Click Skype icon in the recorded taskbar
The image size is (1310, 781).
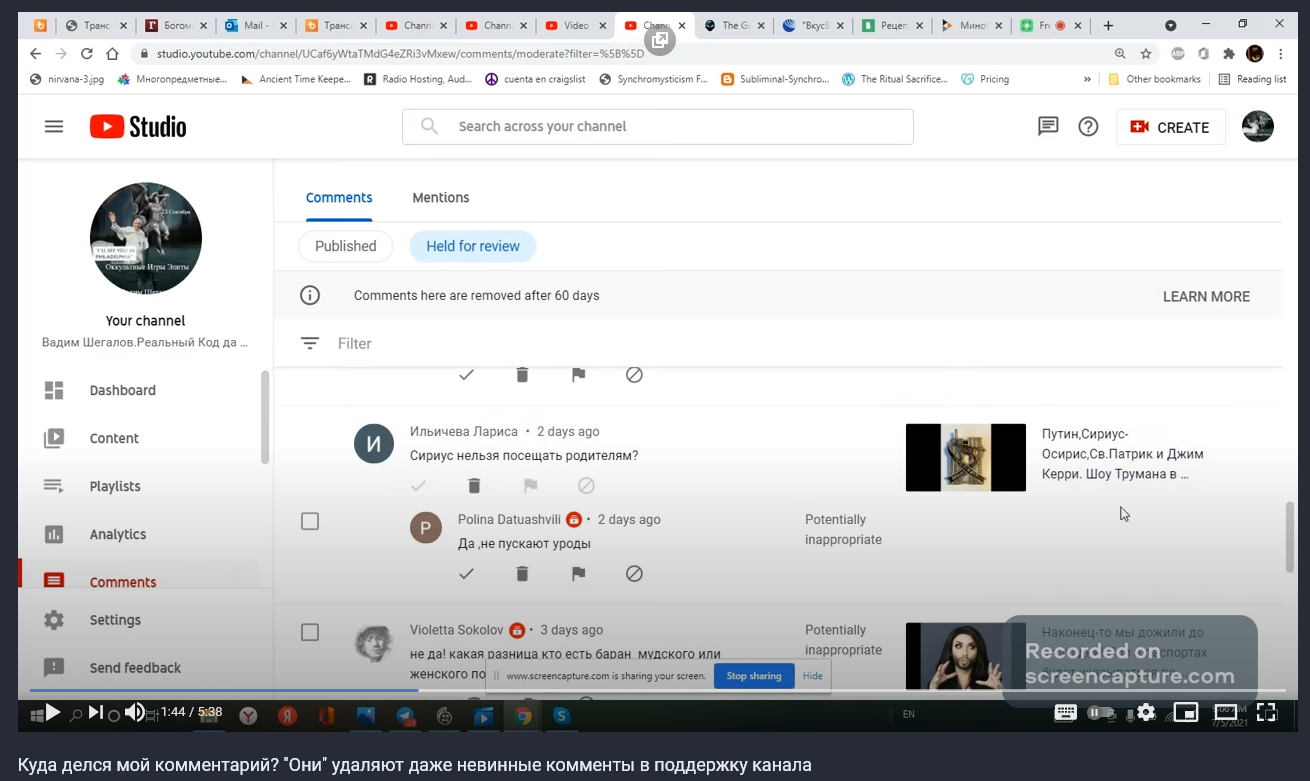coord(562,715)
